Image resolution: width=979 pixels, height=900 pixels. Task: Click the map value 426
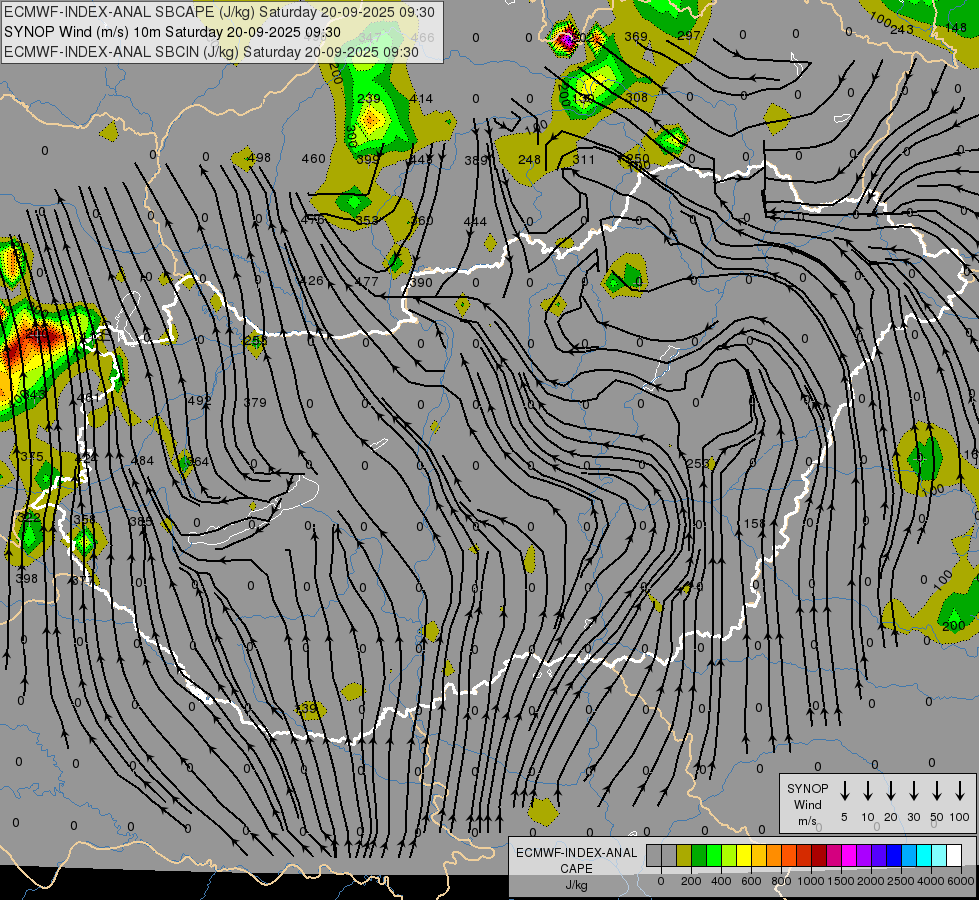312,280
